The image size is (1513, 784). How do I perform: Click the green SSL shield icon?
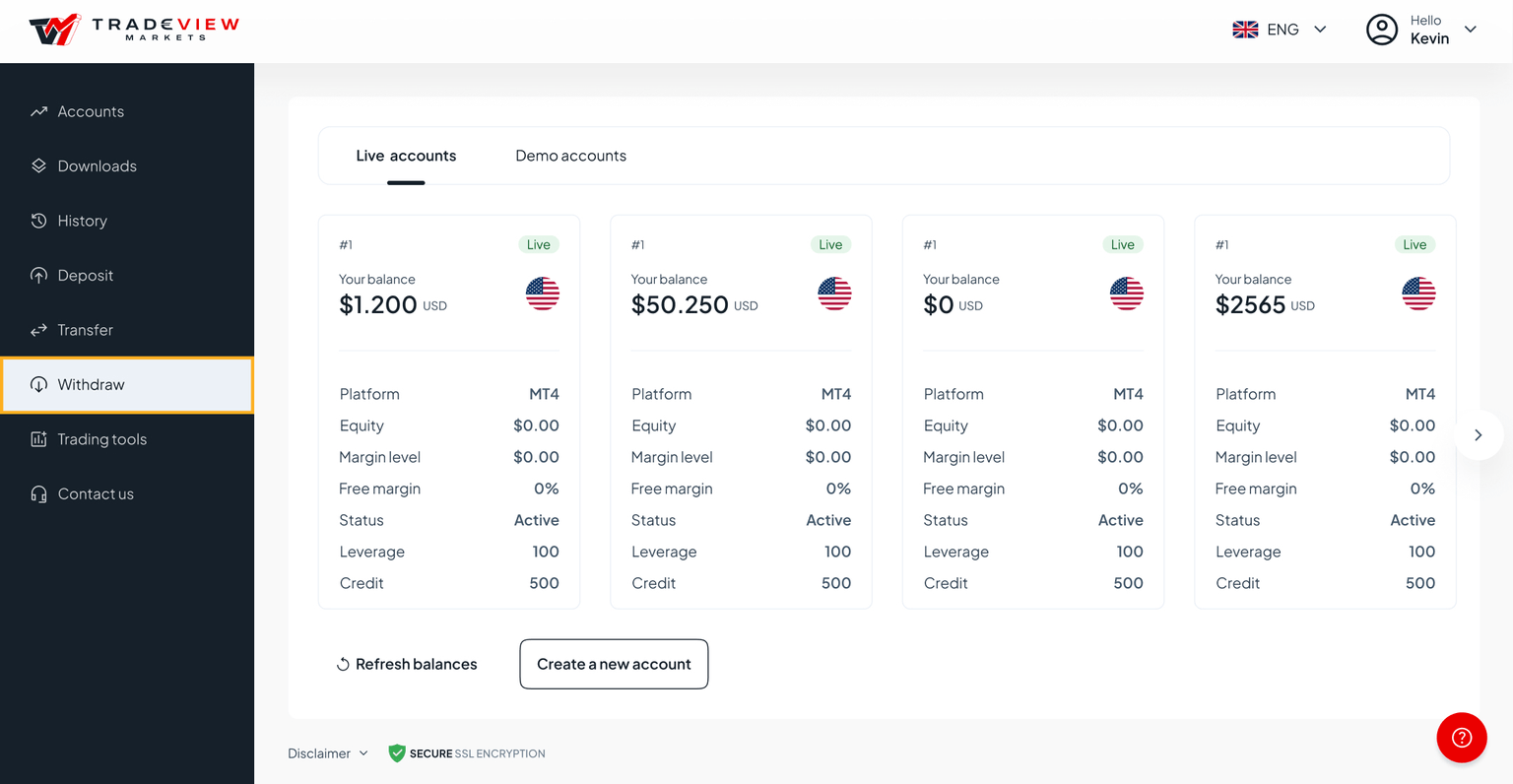click(x=397, y=753)
